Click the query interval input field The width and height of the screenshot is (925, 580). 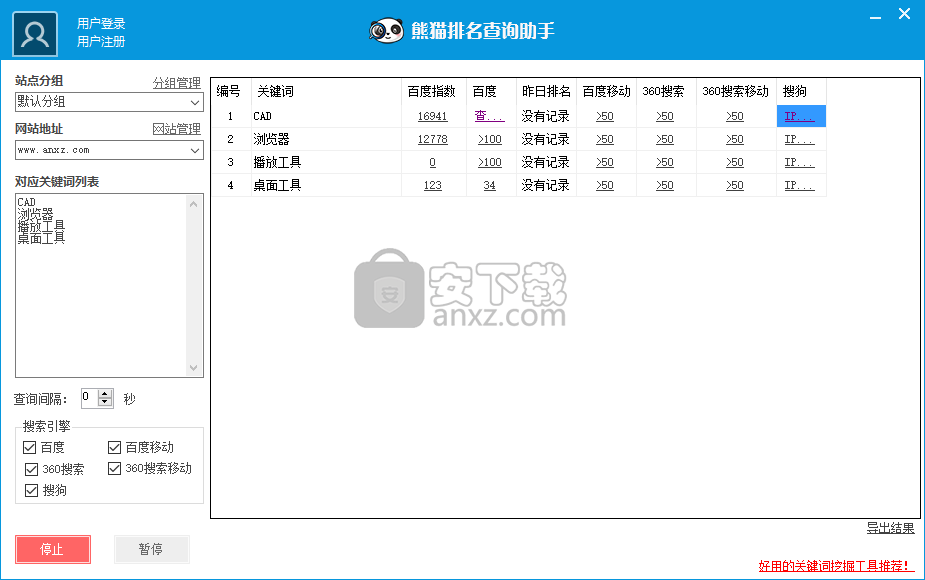(89, 398)
